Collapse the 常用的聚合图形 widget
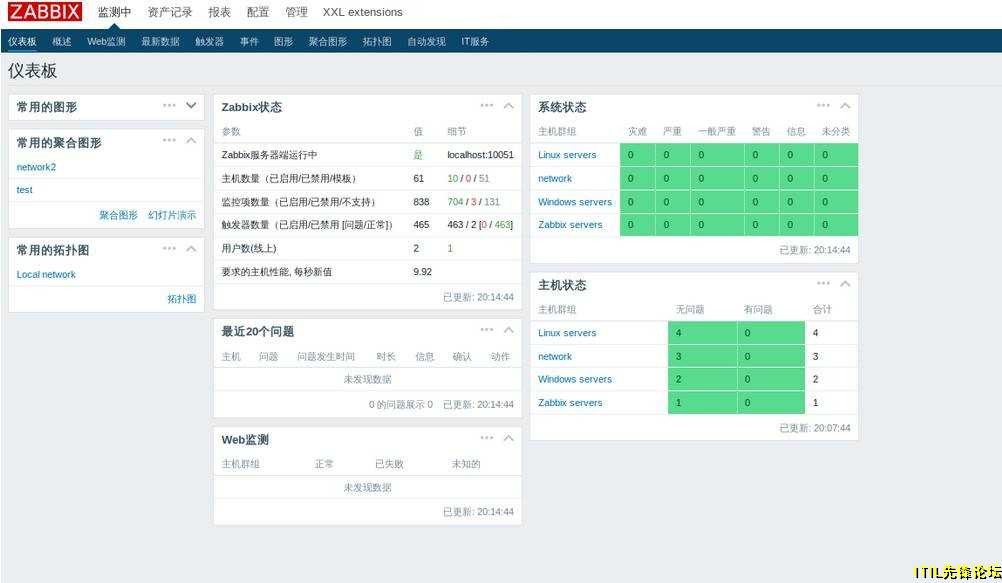Viewport: 1002px width, 583px height. (191, 141)
